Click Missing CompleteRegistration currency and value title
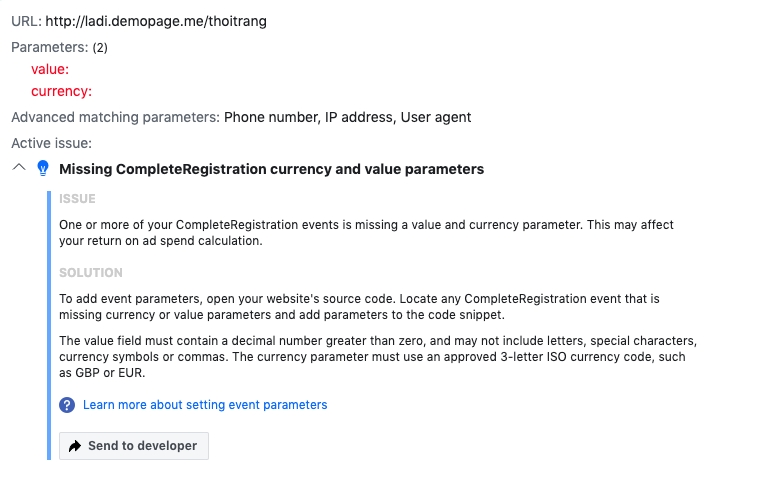 [271, 169]
